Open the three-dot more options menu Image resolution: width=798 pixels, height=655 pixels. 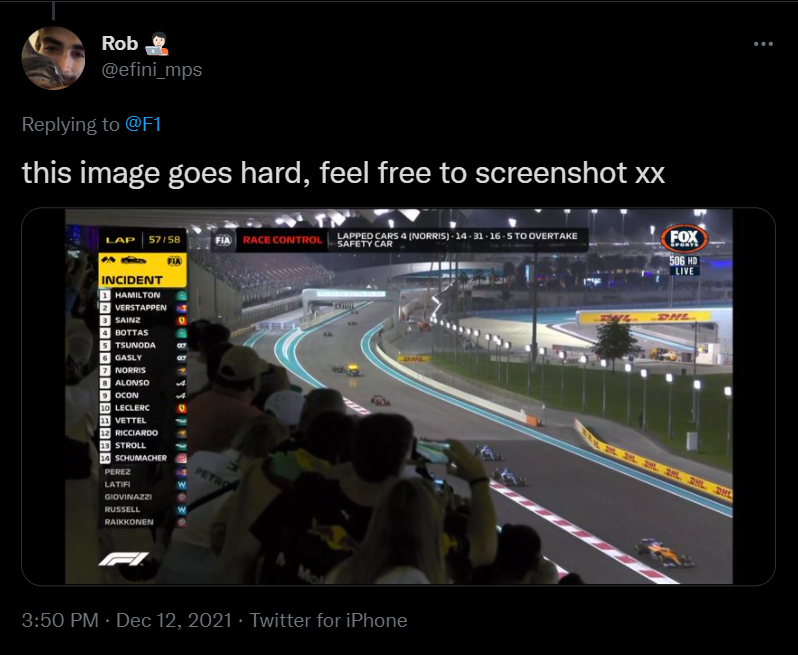point(763,44)
